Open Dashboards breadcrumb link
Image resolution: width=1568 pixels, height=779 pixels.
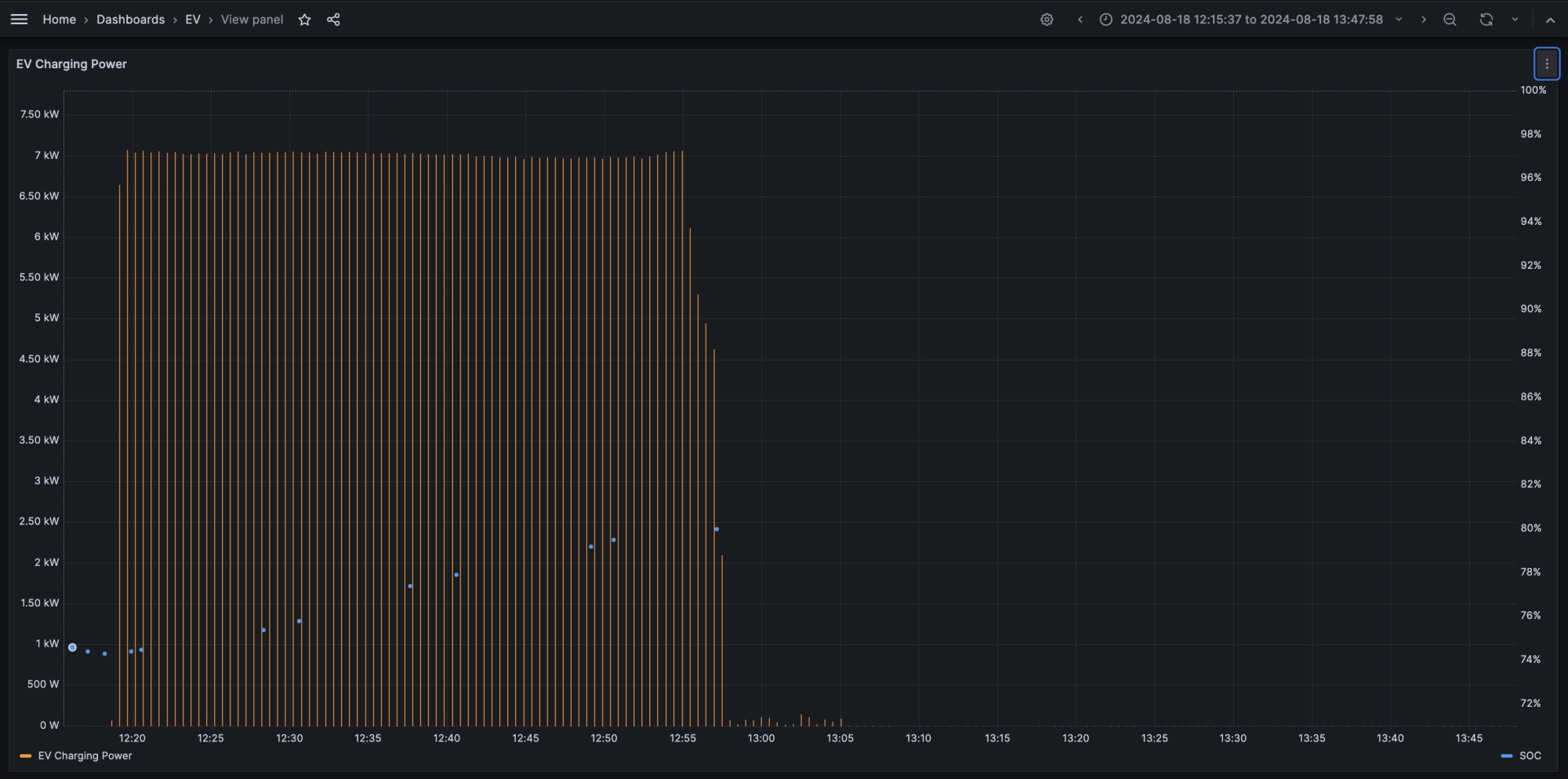tap(130, 20)
